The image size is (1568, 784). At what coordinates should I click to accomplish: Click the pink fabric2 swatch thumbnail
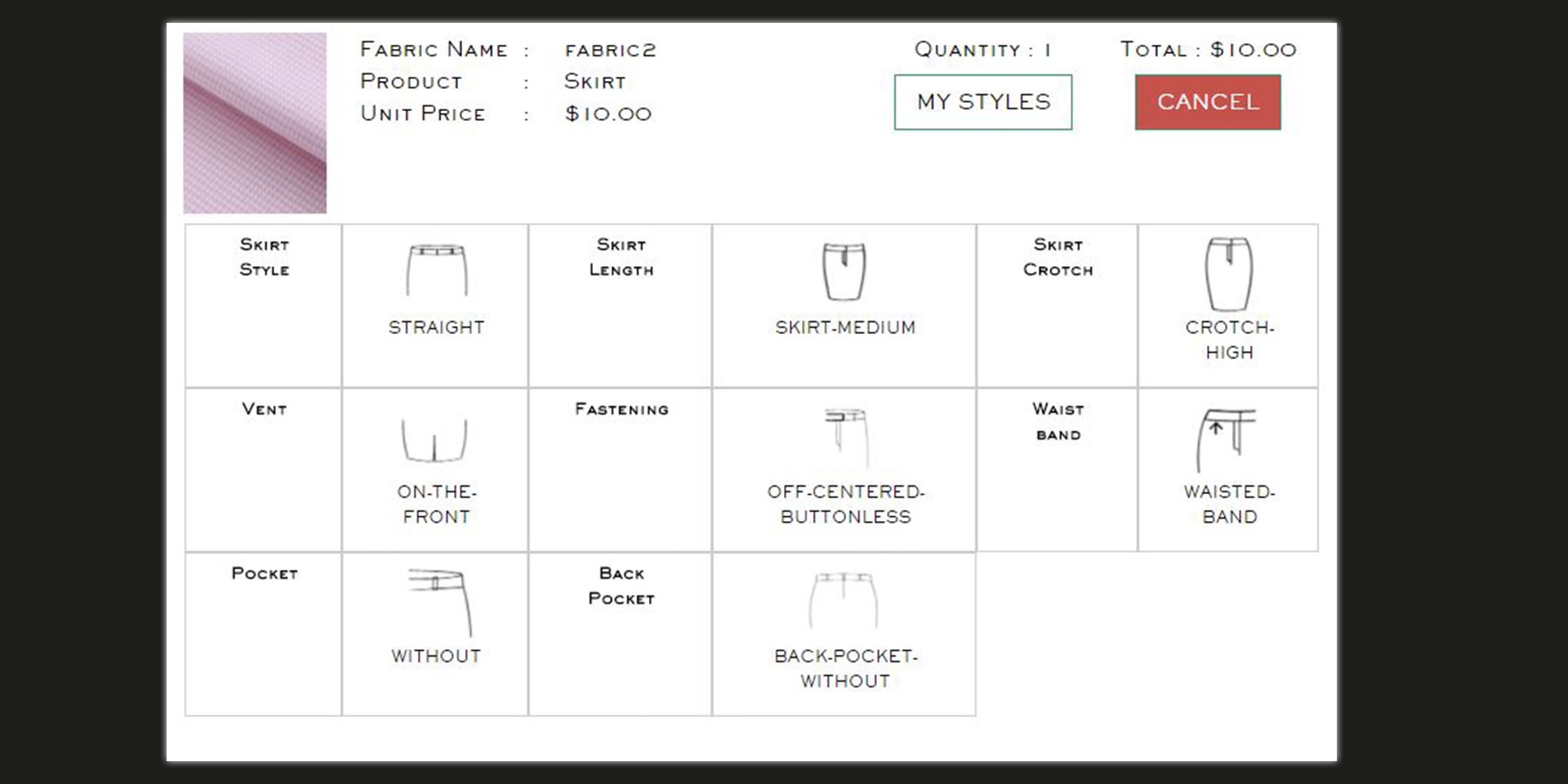(255, 123)
